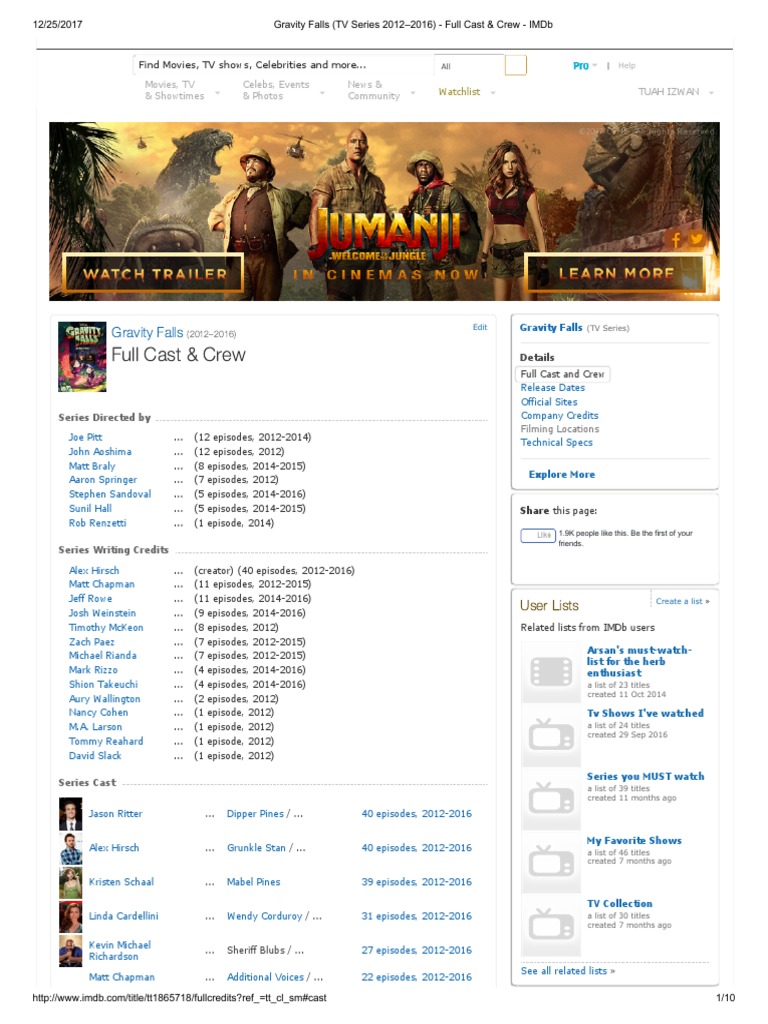Image resolution: width=768 pixels, height=1024 pixels.
Task: Click the Help link in header
Action: (x=626, y=65)
